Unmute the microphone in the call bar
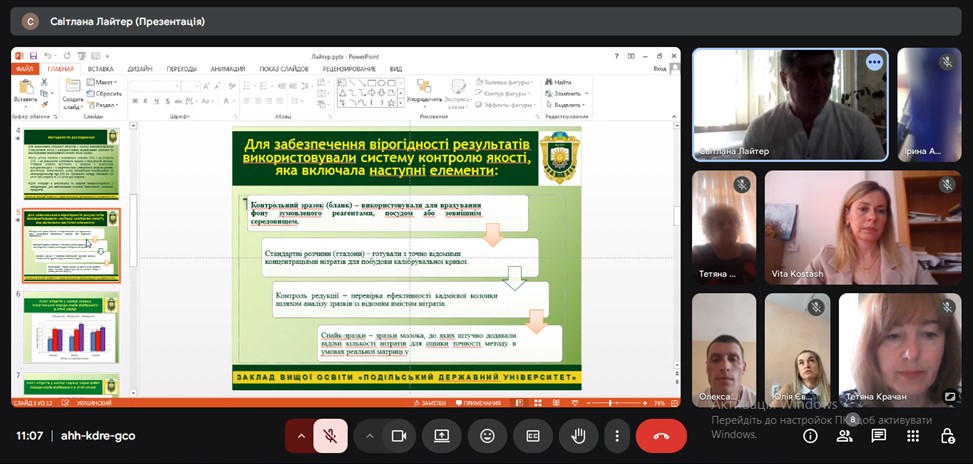Viewport: 973px width, 464px height. 330,436
